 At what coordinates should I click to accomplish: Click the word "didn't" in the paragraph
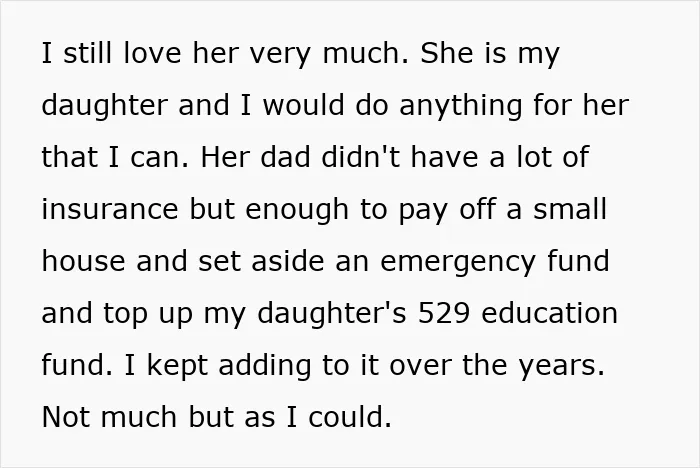coord(361,157)
